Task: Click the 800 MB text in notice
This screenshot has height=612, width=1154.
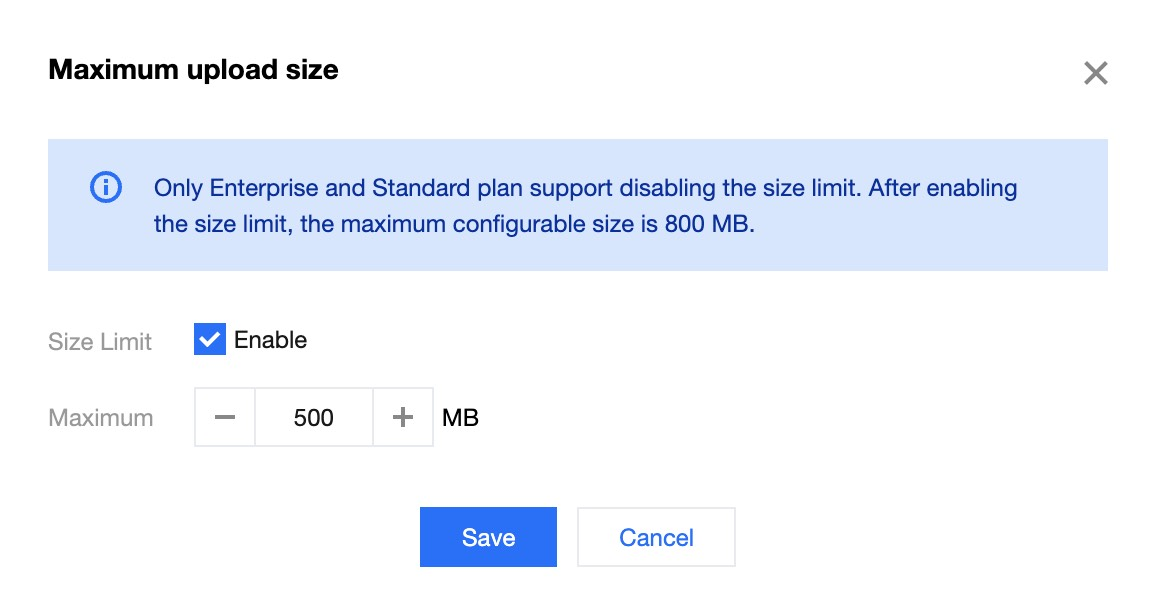Action: pos(708,224)
